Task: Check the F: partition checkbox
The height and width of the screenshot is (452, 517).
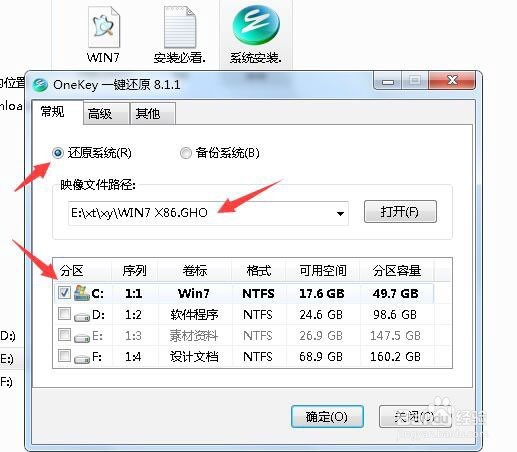Action: 64,356
